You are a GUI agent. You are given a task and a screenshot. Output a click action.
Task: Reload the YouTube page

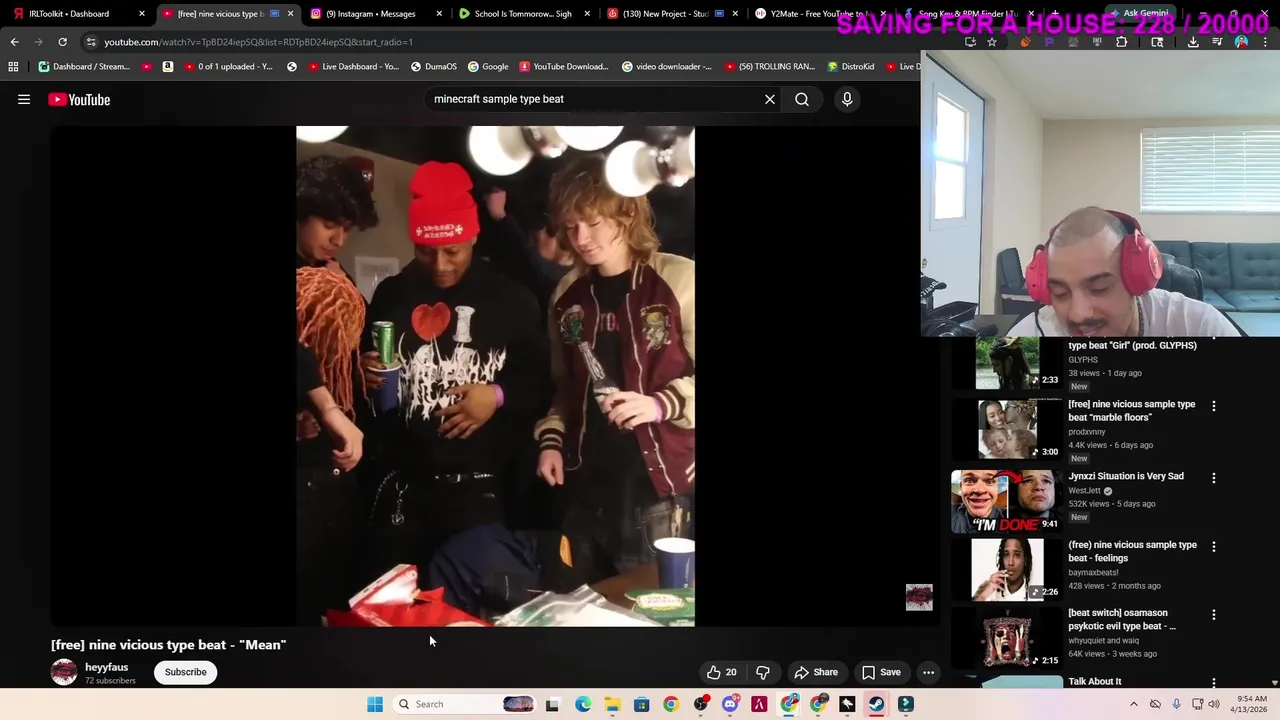[62, 42]
